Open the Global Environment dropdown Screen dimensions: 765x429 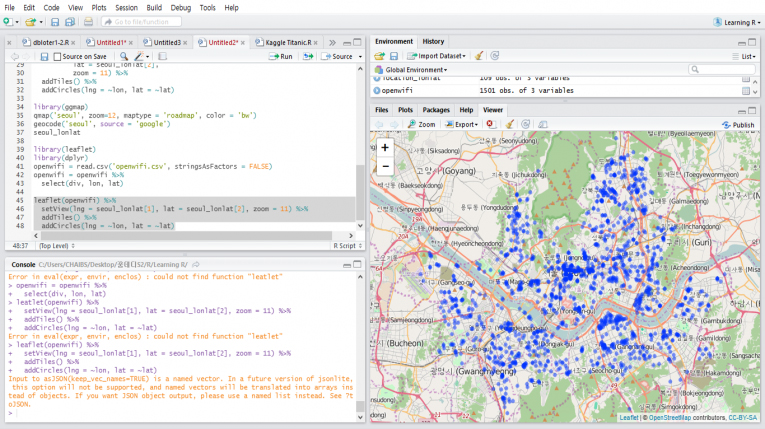414,70
